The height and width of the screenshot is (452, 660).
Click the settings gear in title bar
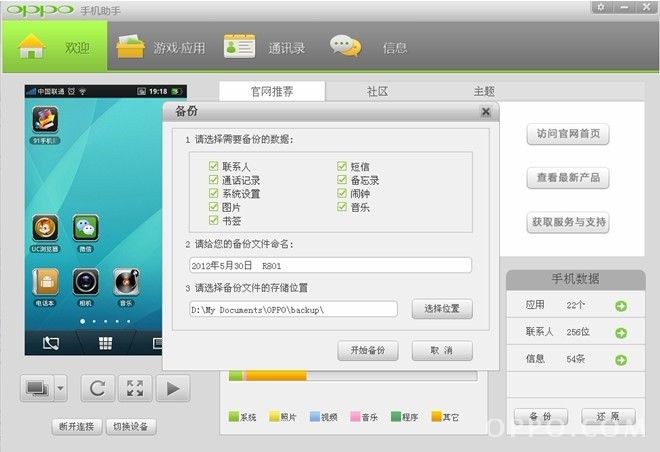click(601, 7)
